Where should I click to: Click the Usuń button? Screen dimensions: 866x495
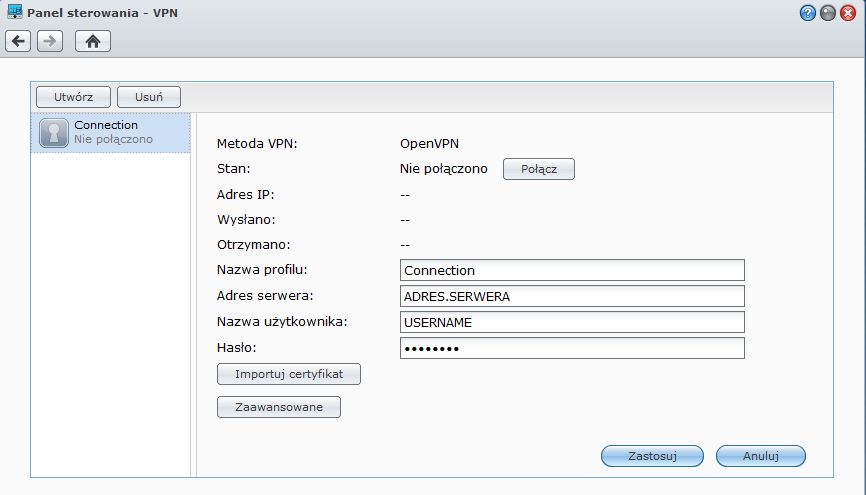tap(149, 97)
